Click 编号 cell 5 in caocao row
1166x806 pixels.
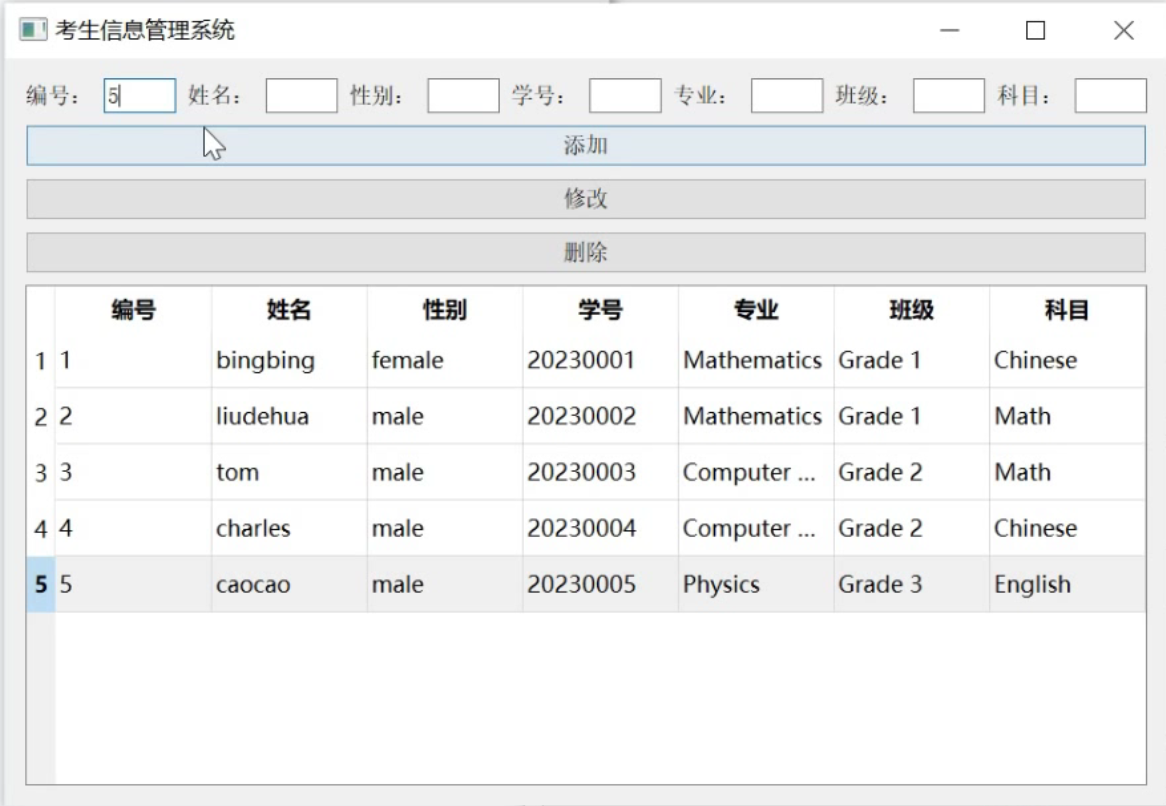pos(133,584)
